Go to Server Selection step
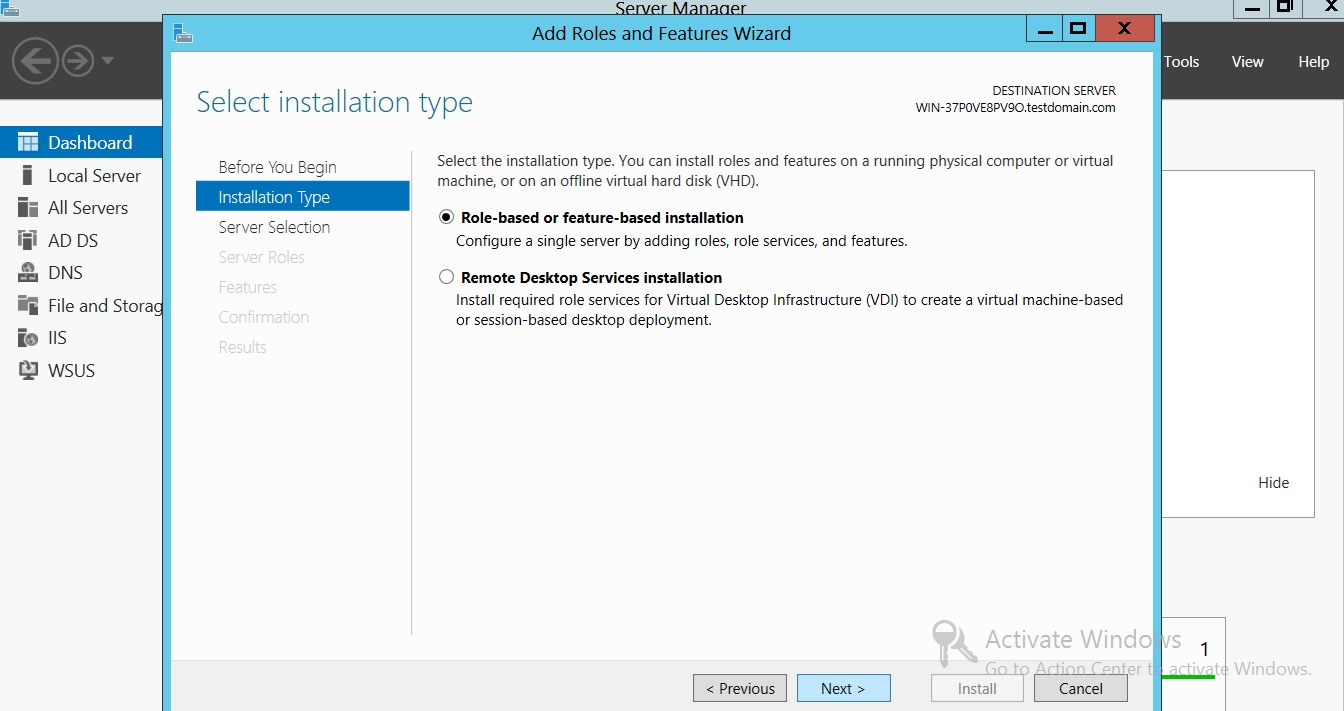 pos(274,227)
